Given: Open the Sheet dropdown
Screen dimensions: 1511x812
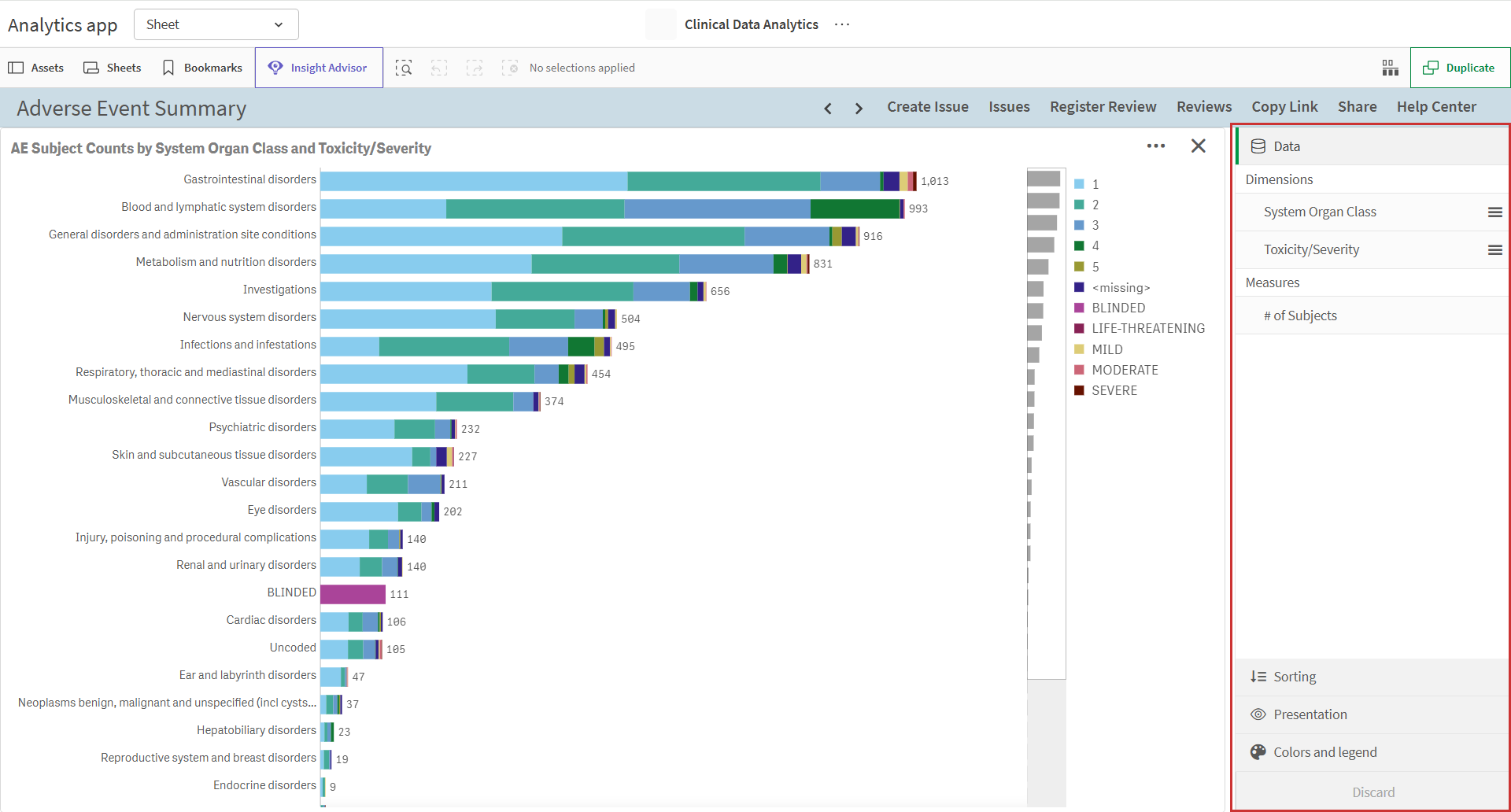Looking at the screenshot, I should [216, 24].
